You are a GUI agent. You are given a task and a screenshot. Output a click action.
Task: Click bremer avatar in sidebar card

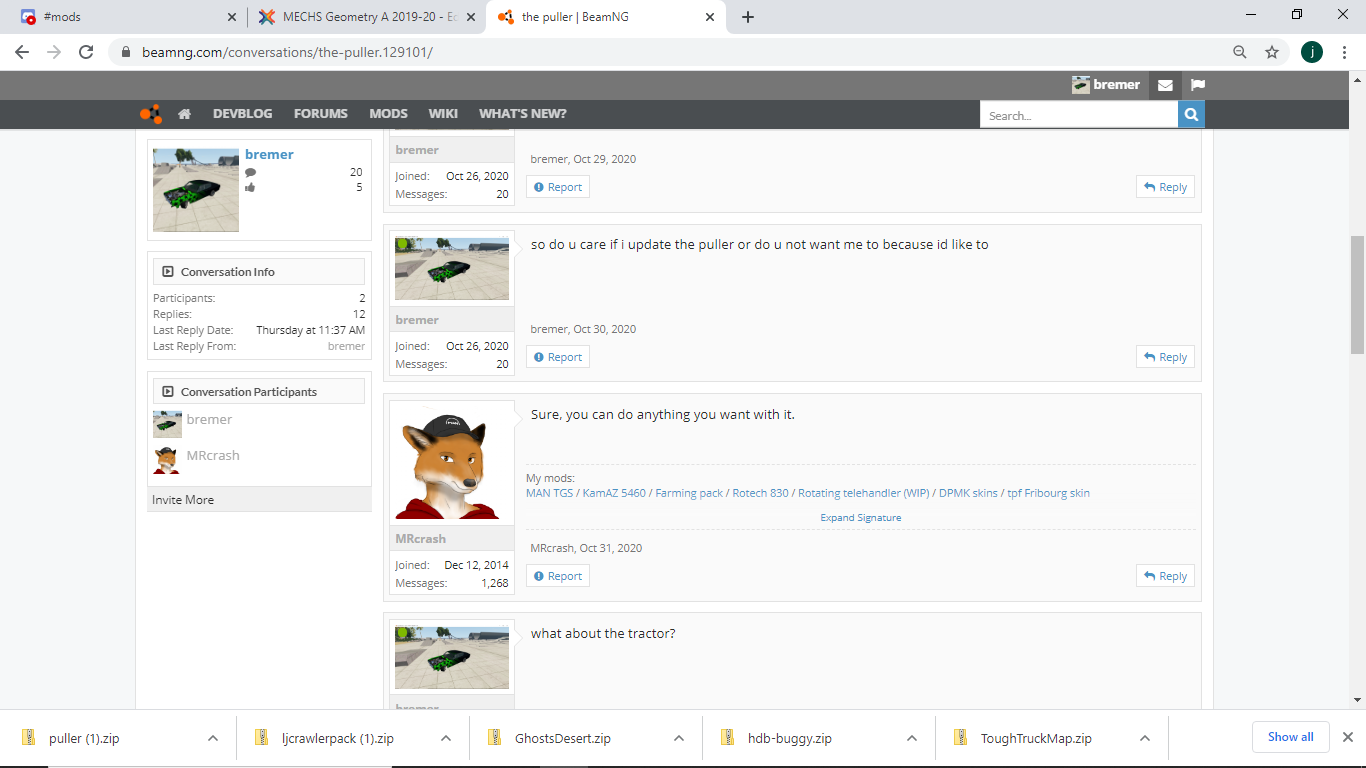click(x=196, y=190)
